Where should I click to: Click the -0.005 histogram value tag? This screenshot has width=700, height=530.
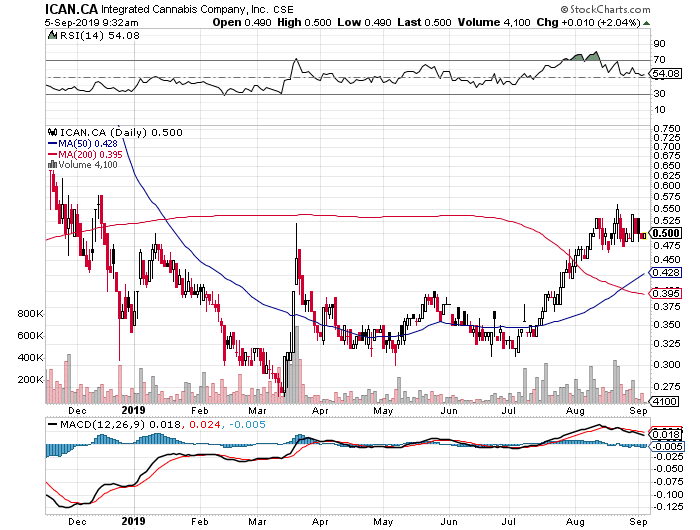click(666, 446)
